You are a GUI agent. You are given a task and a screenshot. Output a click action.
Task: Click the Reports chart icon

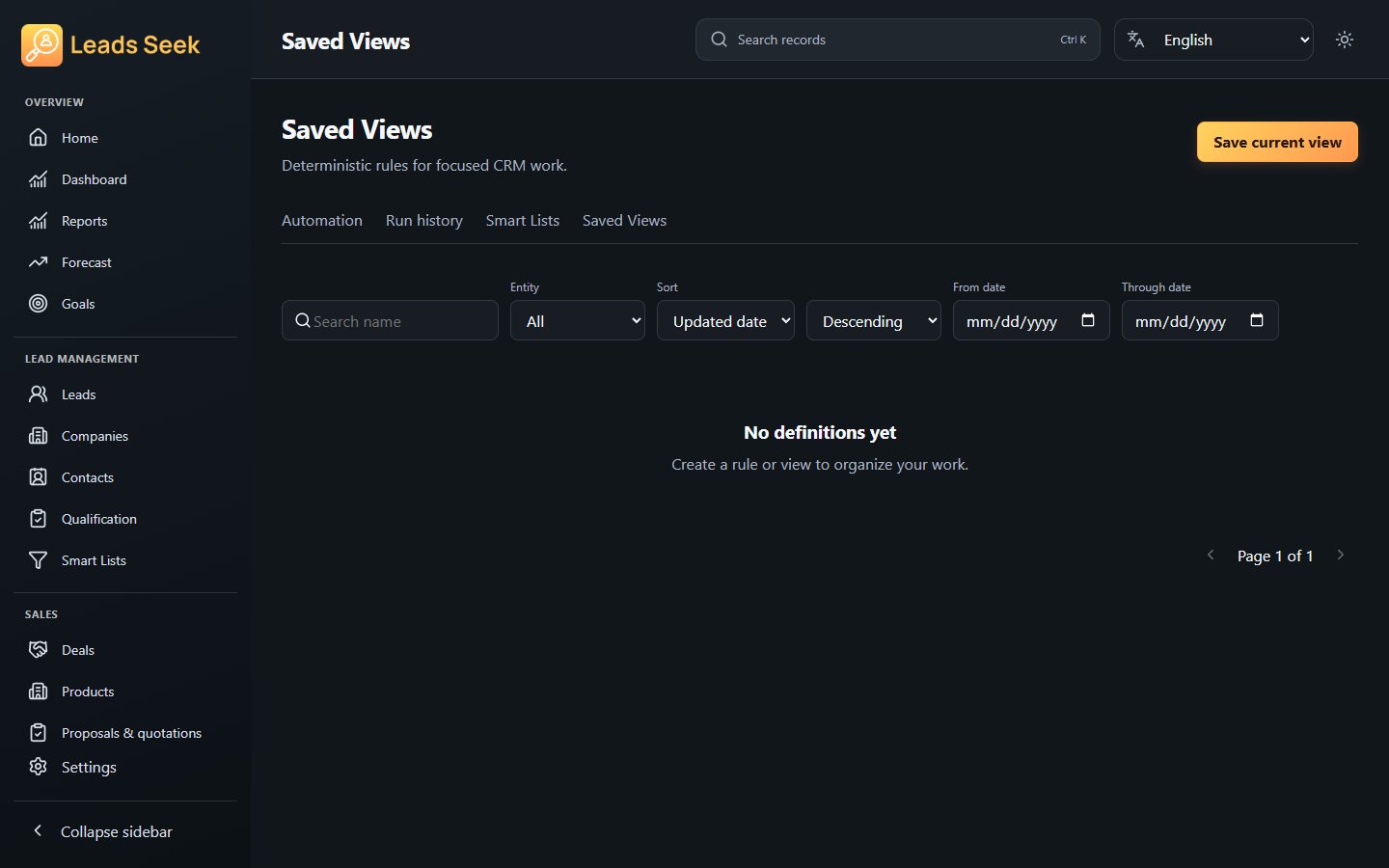tap(38, 221)
